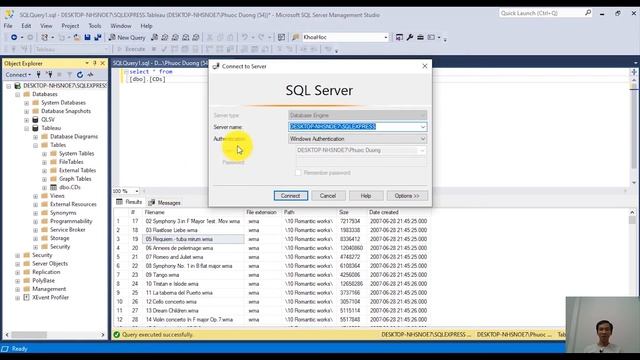
Task: Click the Paste icon in toolbar
Action: (x=231, y=37)
